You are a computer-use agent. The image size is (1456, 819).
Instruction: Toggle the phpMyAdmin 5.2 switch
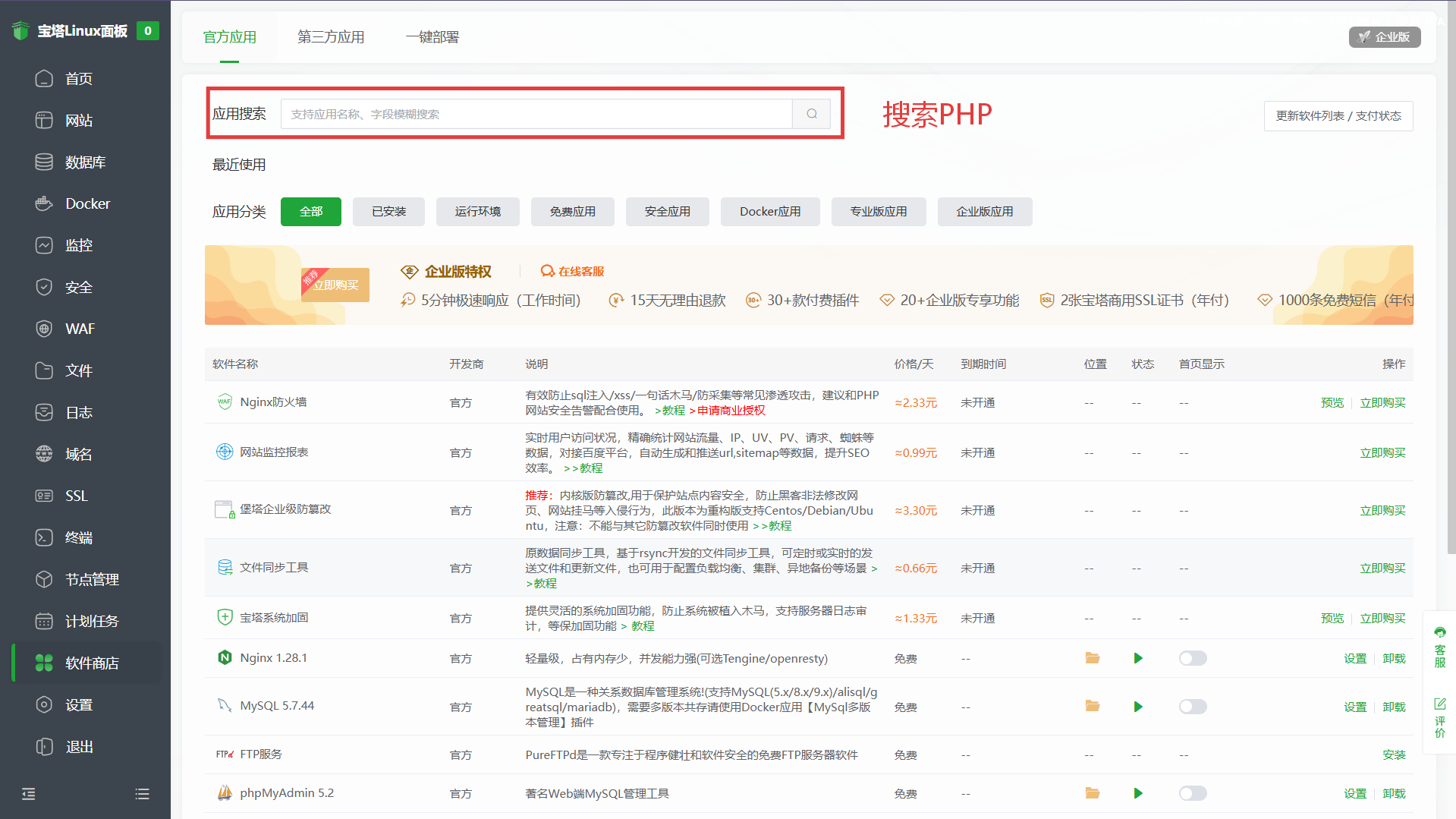1192,792
